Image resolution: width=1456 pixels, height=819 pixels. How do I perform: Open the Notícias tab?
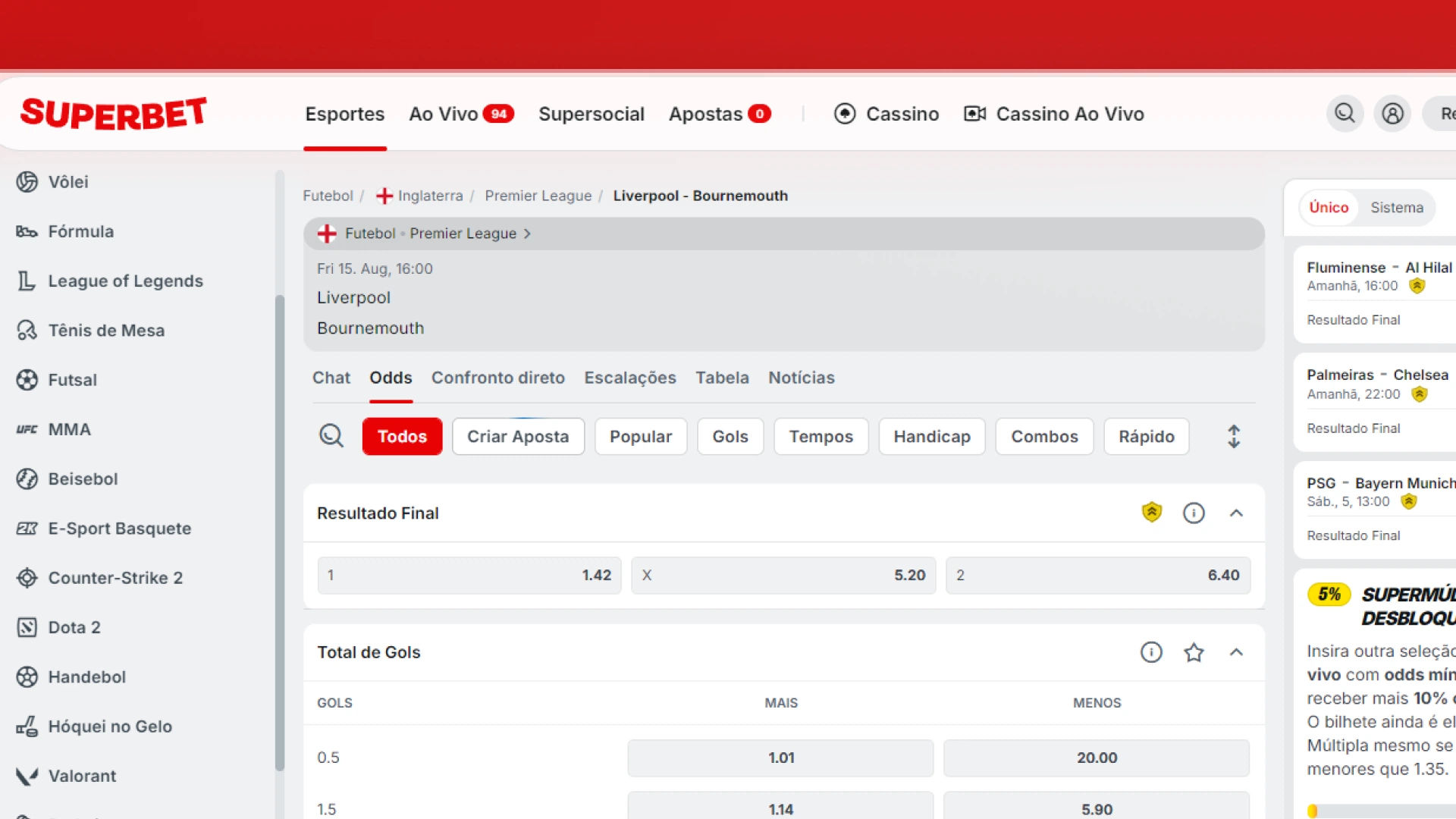(x=802, y=378)
